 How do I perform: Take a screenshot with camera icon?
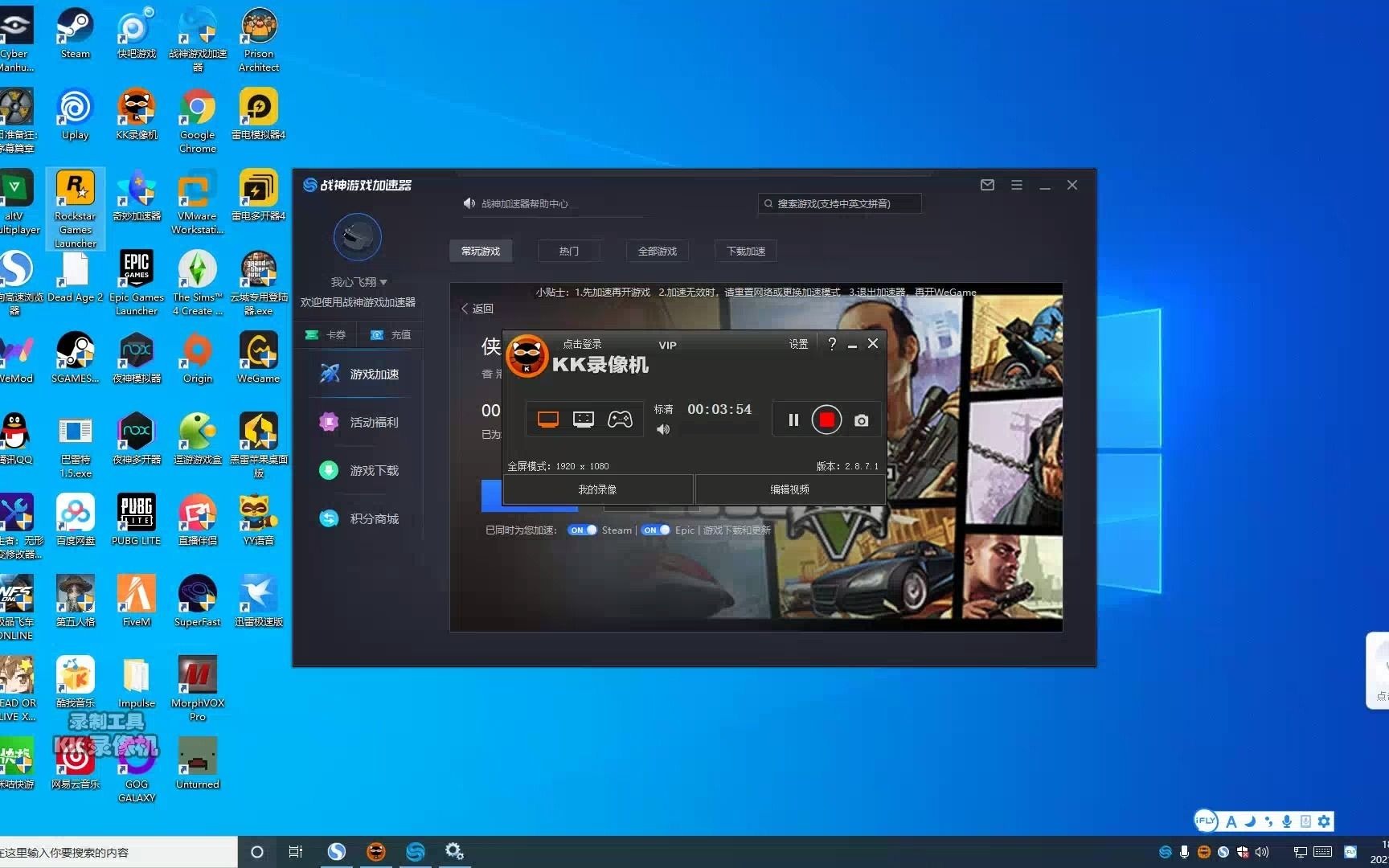tap(861, 420)
